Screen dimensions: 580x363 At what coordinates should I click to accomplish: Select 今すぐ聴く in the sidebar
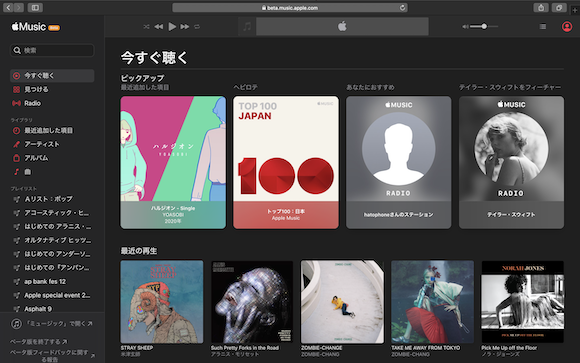pos(52,75)
